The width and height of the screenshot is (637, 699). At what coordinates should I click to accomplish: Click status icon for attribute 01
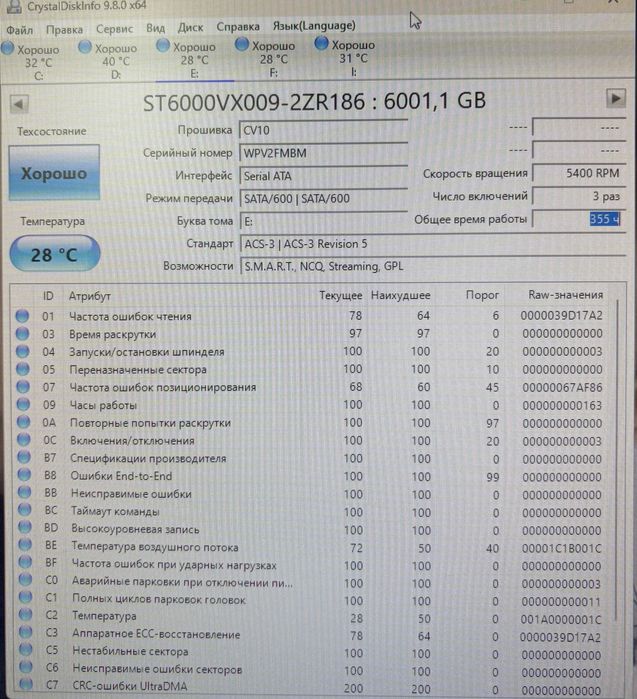22,316
